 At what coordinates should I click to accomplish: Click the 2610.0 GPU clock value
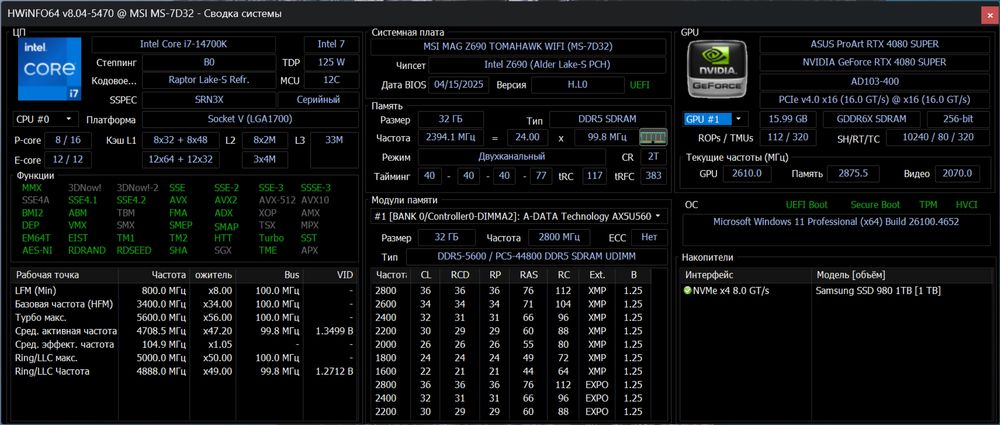pos(749,174)
